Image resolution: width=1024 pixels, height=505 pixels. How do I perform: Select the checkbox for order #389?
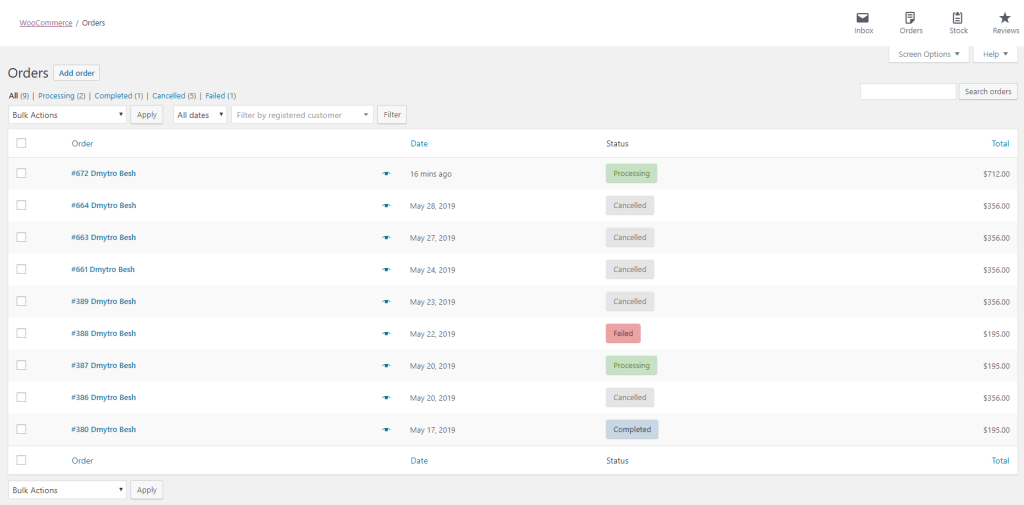(x=21, y=301)
